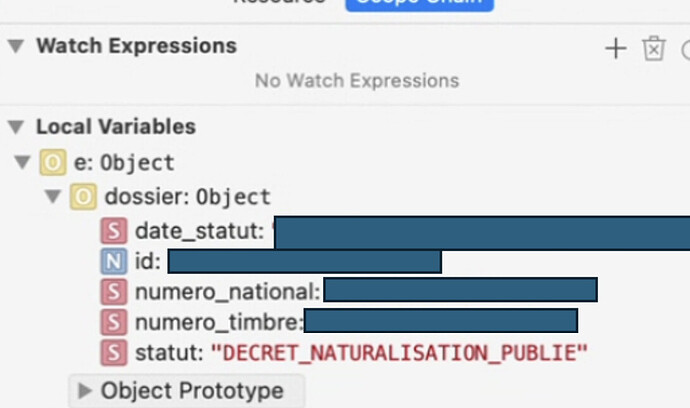Click the string icon beside numero_national

pyautogui.click(x=114, y=292)
